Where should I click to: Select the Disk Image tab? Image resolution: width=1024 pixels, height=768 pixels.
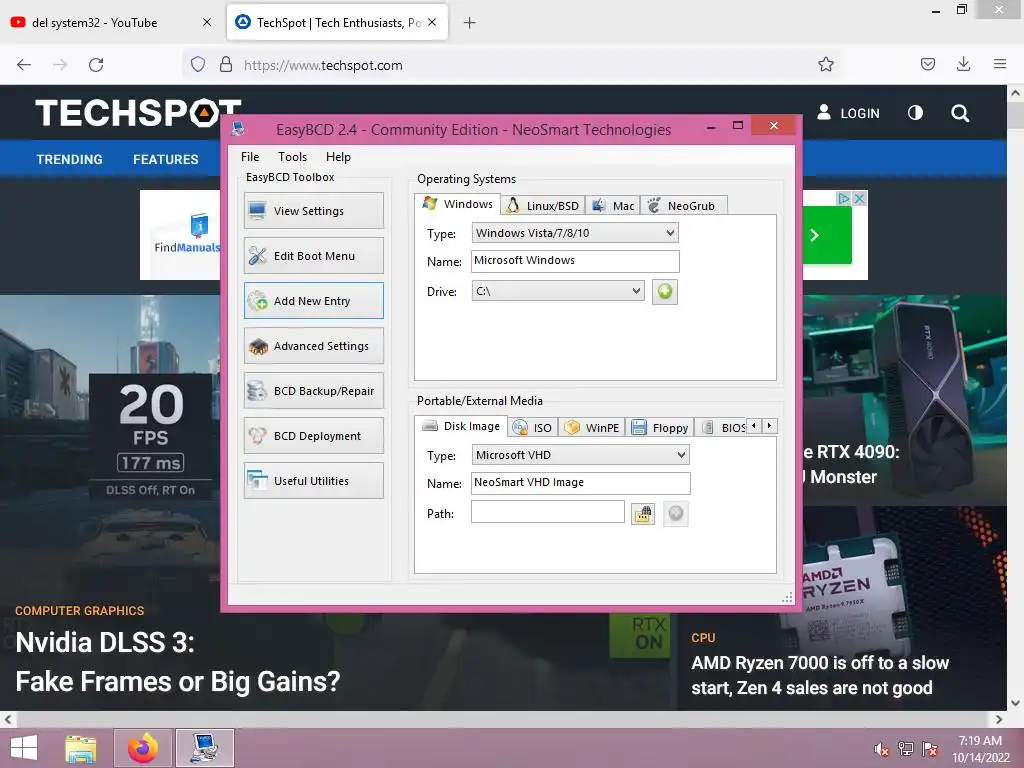pyautogui.click(x=461, y=426)
